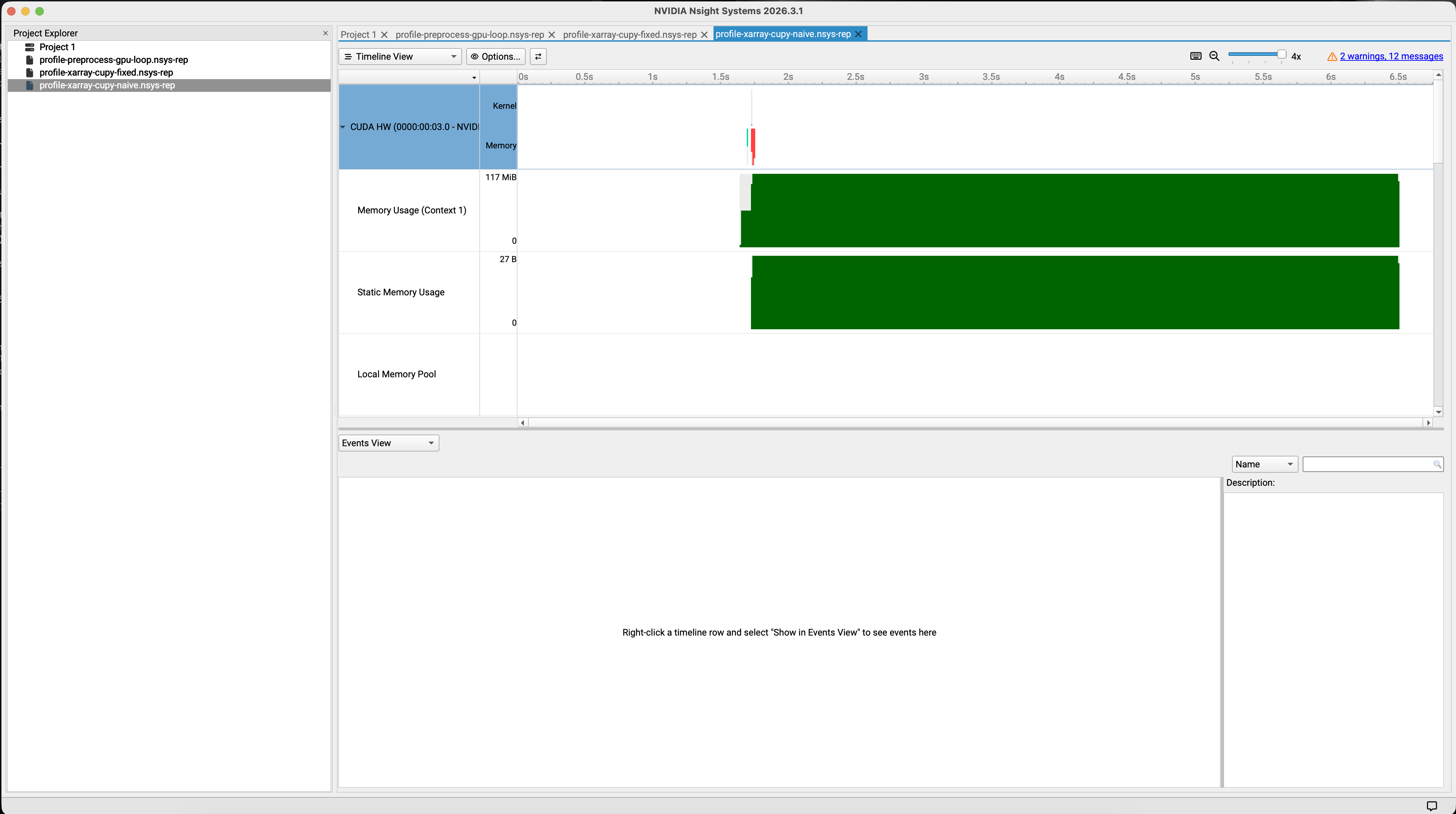Click the Description label
The image size is (1456, 814).
pyautogui.click(x=1250, y=483)
